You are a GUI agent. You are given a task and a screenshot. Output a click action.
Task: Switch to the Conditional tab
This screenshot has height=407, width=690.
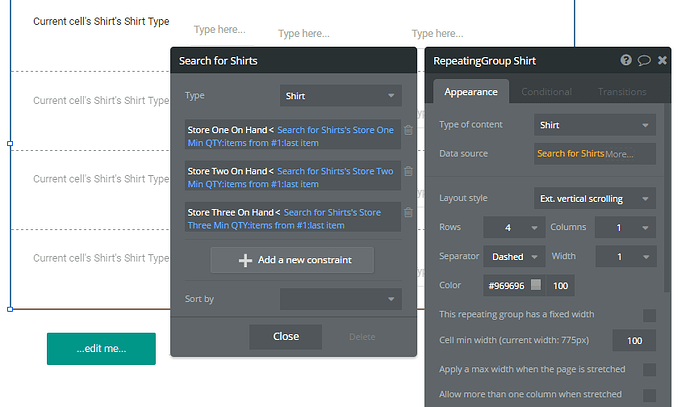click(x=546, y=92)
